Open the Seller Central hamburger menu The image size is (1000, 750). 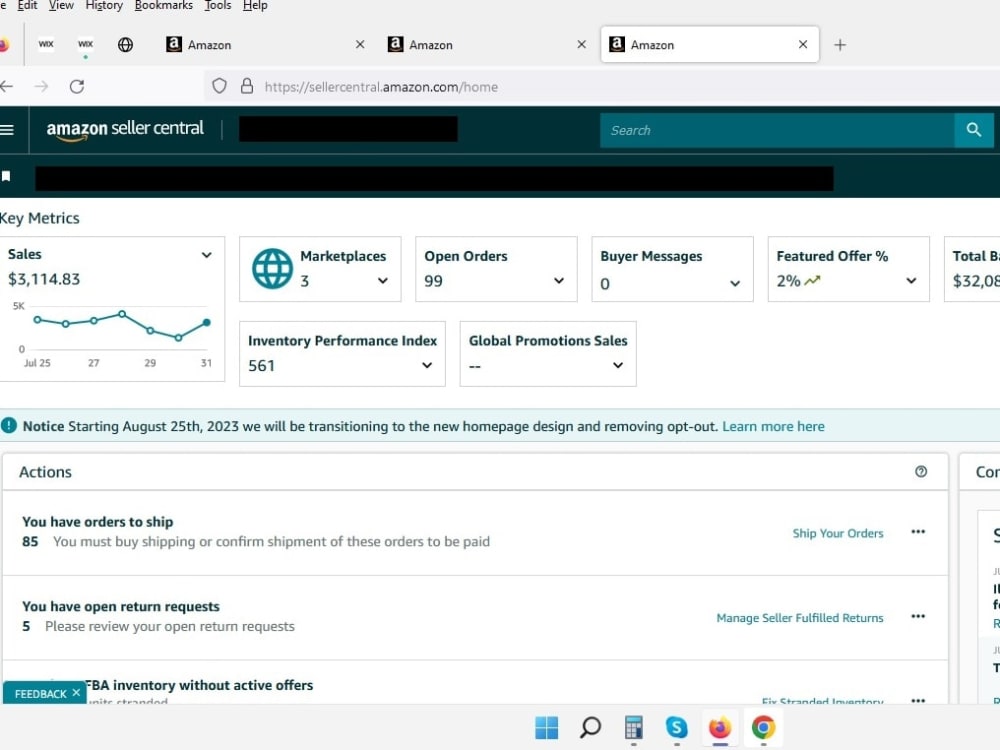[x=7, y=130]
